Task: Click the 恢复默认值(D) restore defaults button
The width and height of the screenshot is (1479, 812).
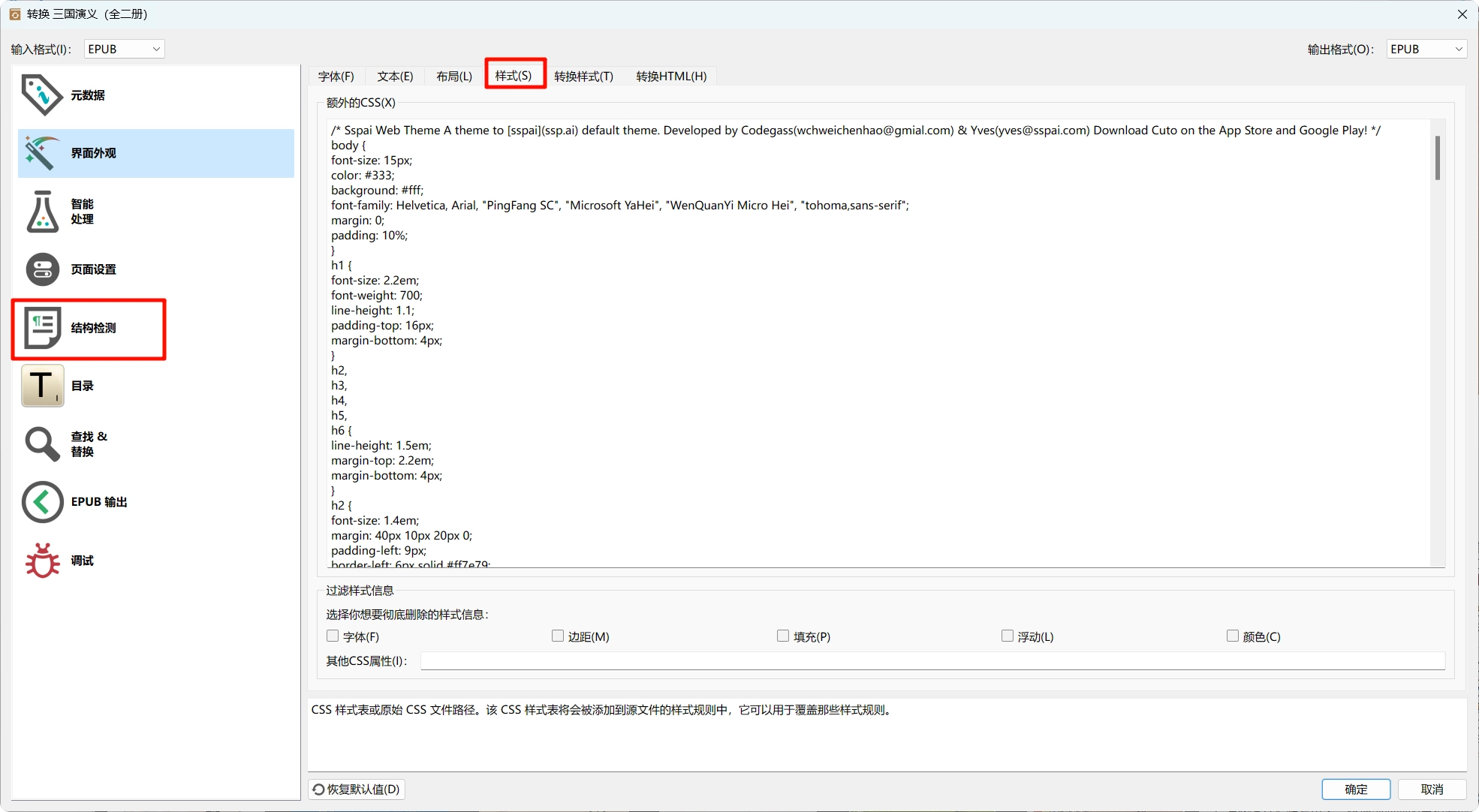Action: [x=356, y=789]
